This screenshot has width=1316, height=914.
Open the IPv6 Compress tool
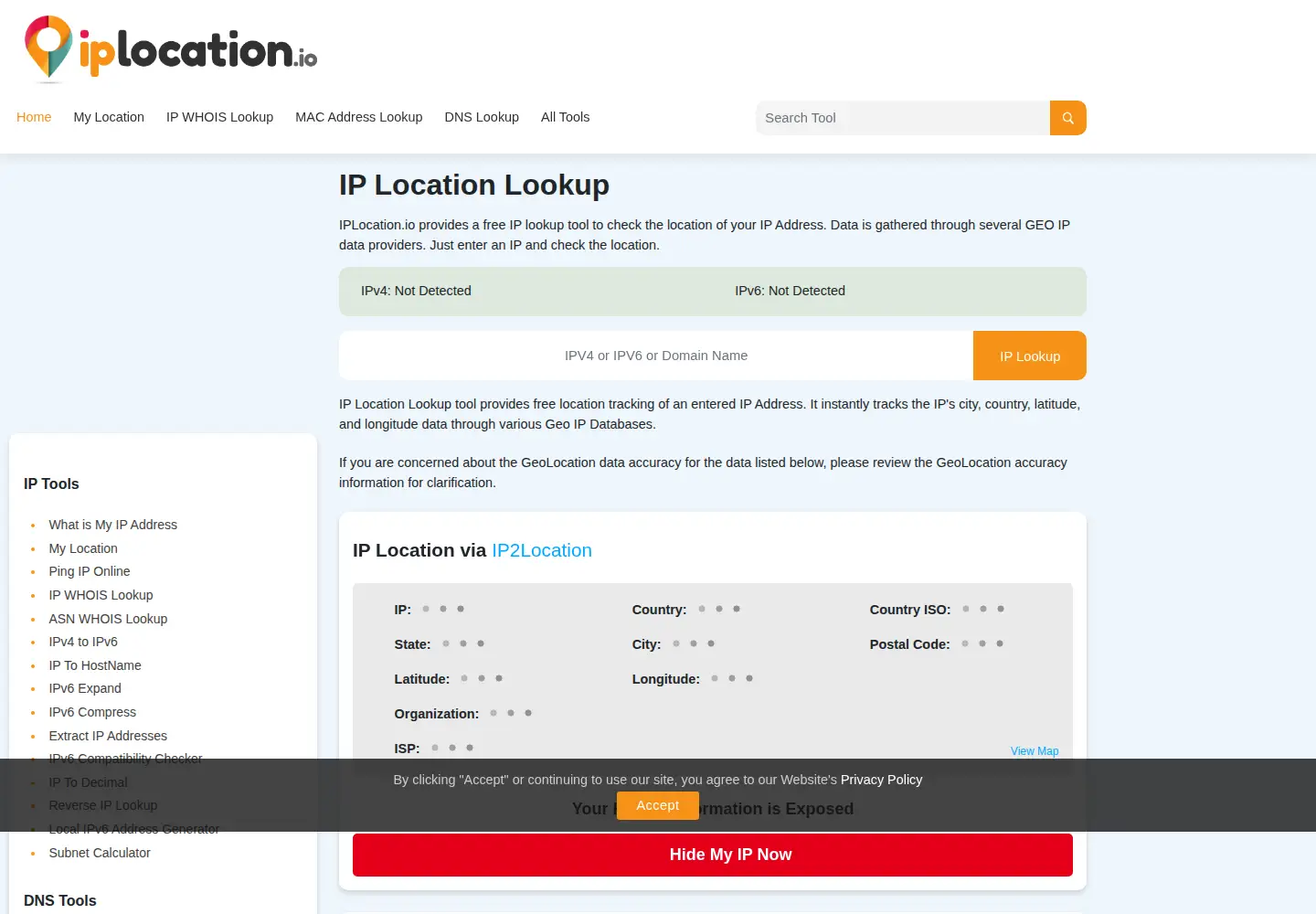click(92, 712)
